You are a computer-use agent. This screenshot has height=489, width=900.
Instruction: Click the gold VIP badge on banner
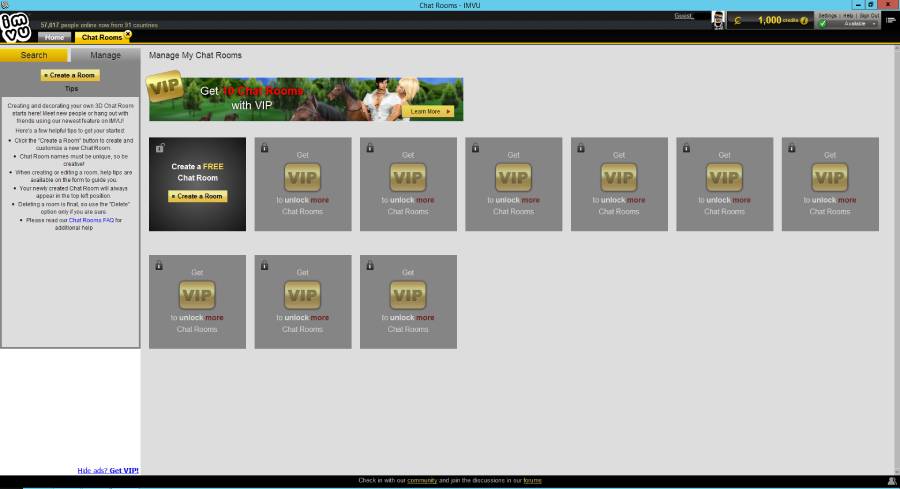click(165, 87)
